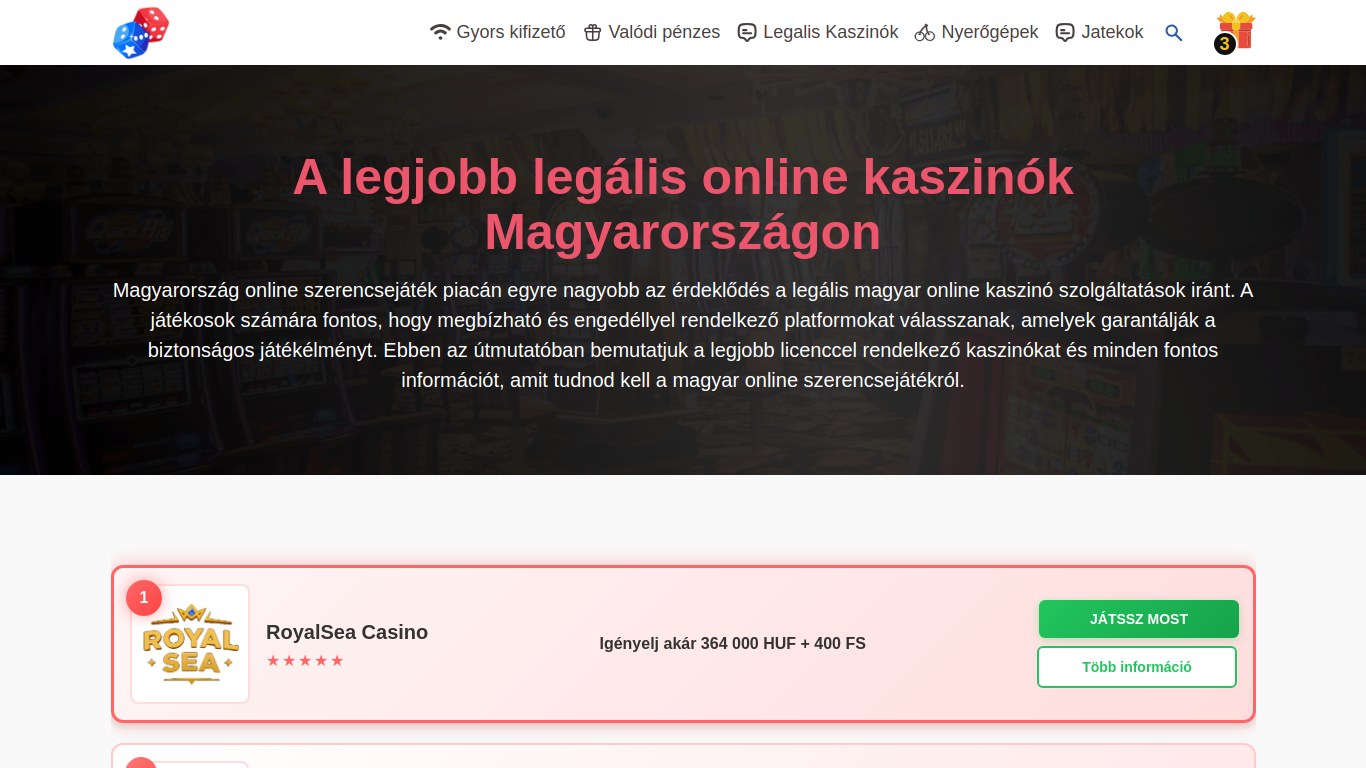Open the RoyalSea Casino logo thumbnail
The height and width of the screenshot is (768, 1366).
coord(190,644)
